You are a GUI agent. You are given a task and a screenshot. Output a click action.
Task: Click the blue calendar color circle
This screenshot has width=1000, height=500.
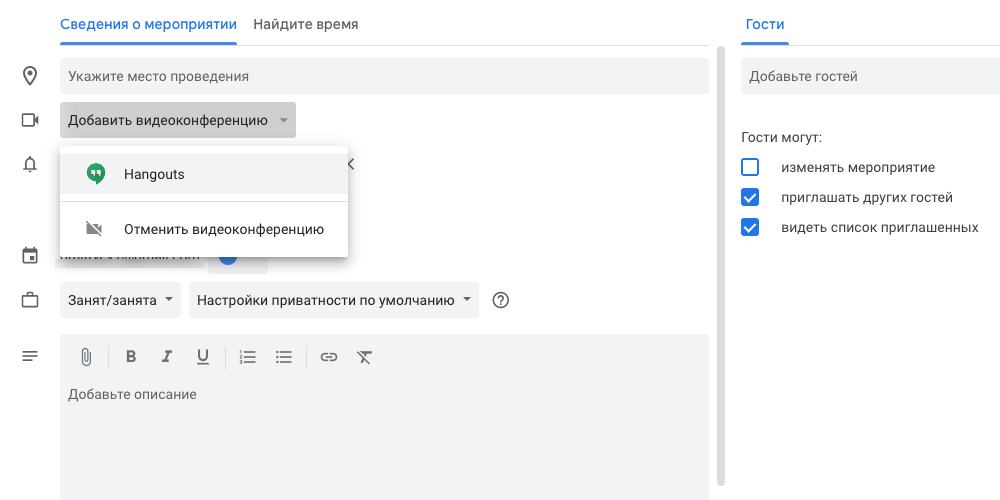(228, 260)
